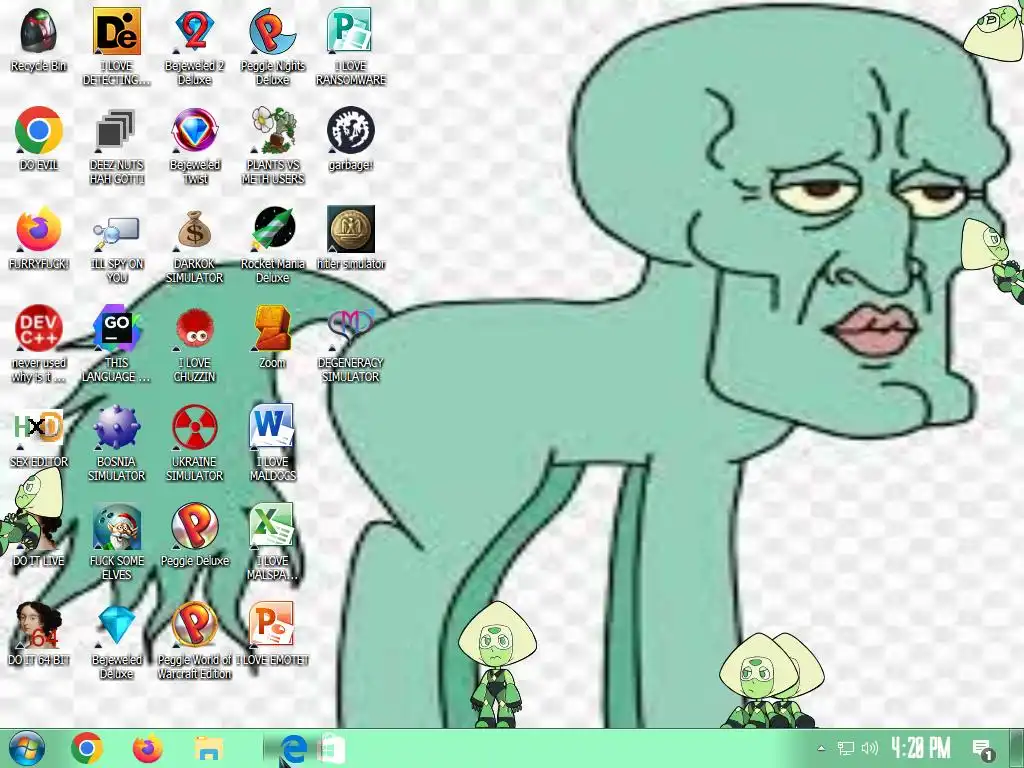Open Firefox from the taskbar
Image resolution: width=1024 pixels, height=768 pixels.
[148, 748]
